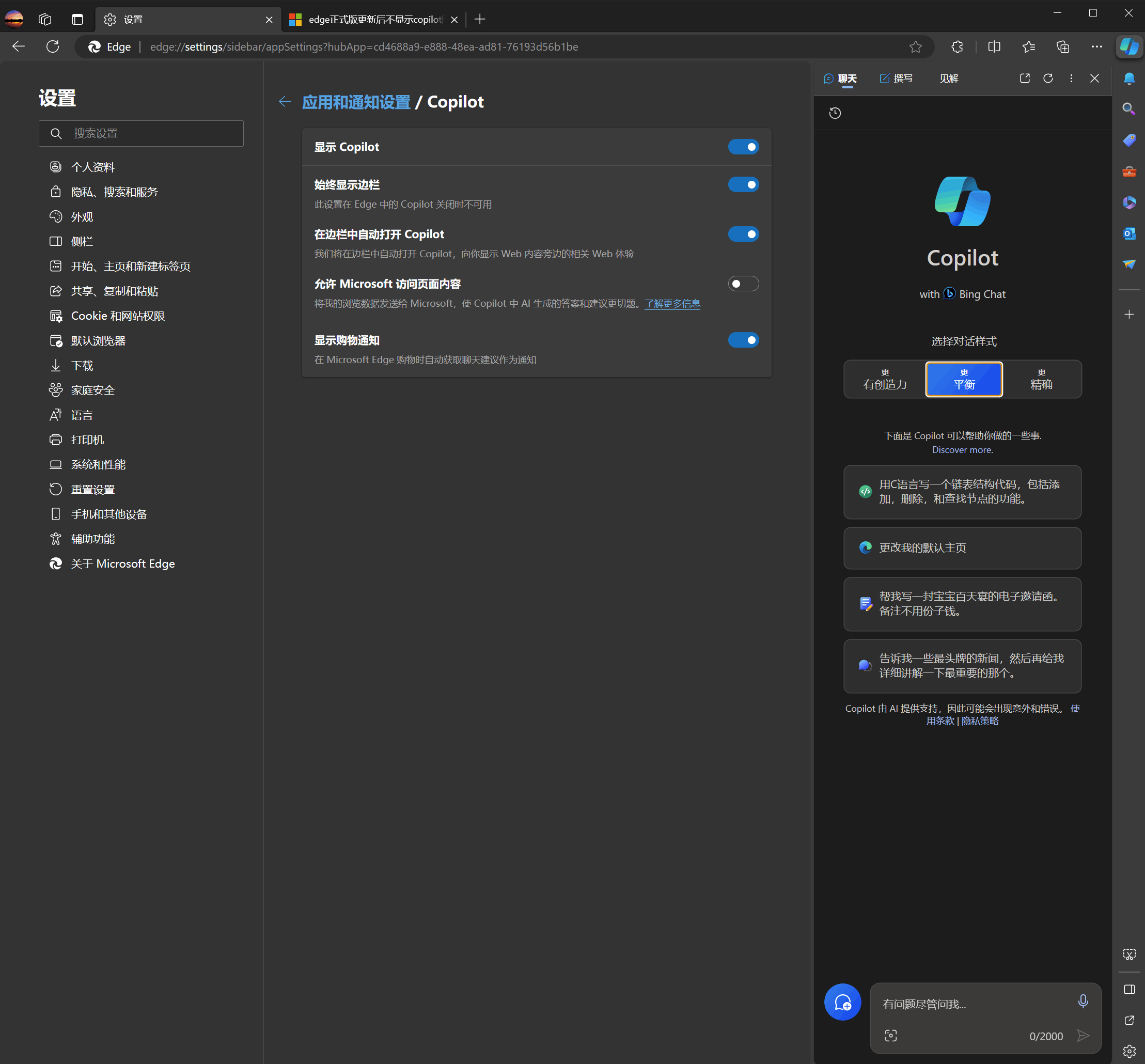
Task: Open the sidebar search icon
Action: click(1129, 109)
